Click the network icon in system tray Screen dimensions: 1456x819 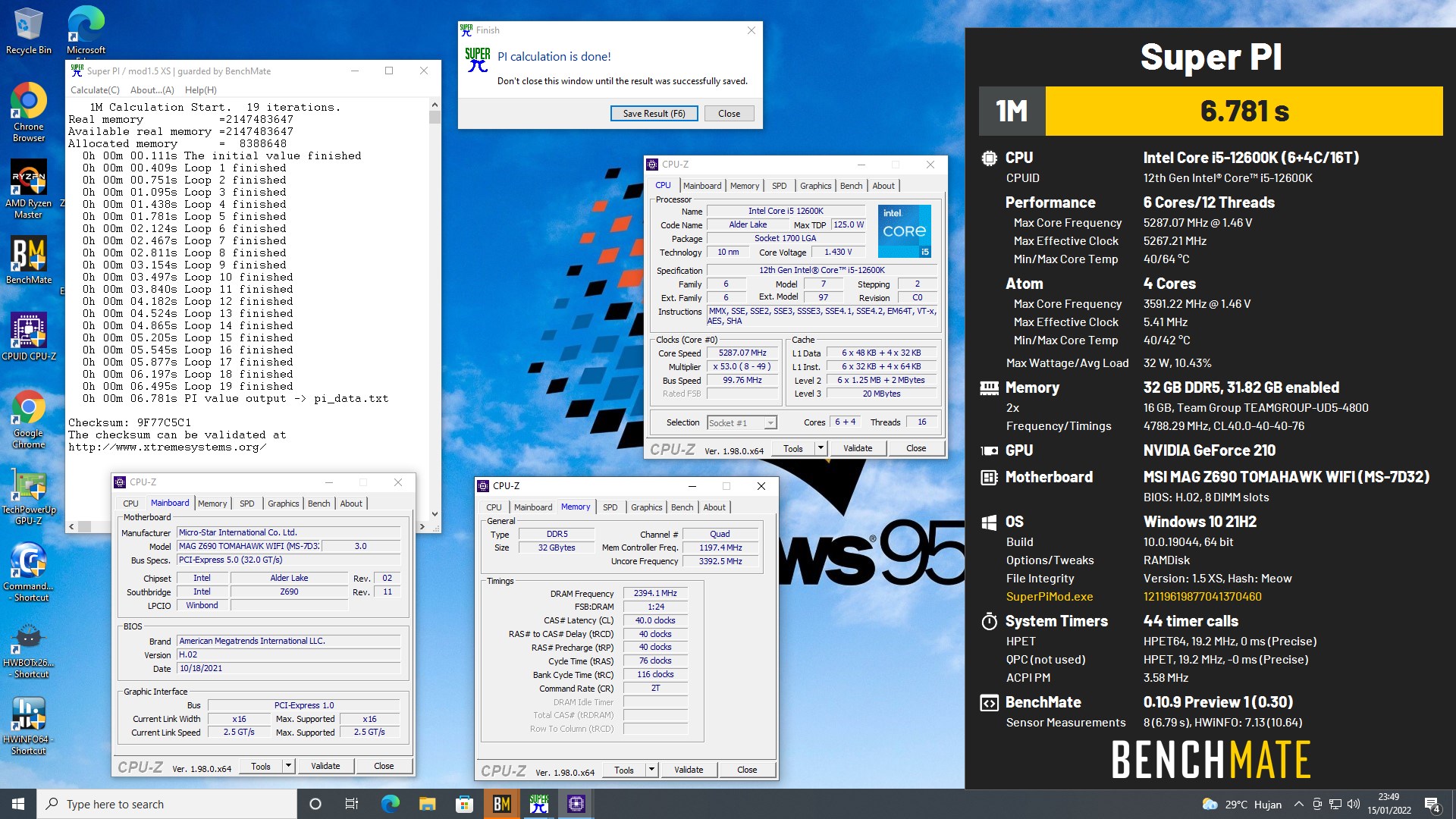pyautogui.click(x=1335, y=804)
